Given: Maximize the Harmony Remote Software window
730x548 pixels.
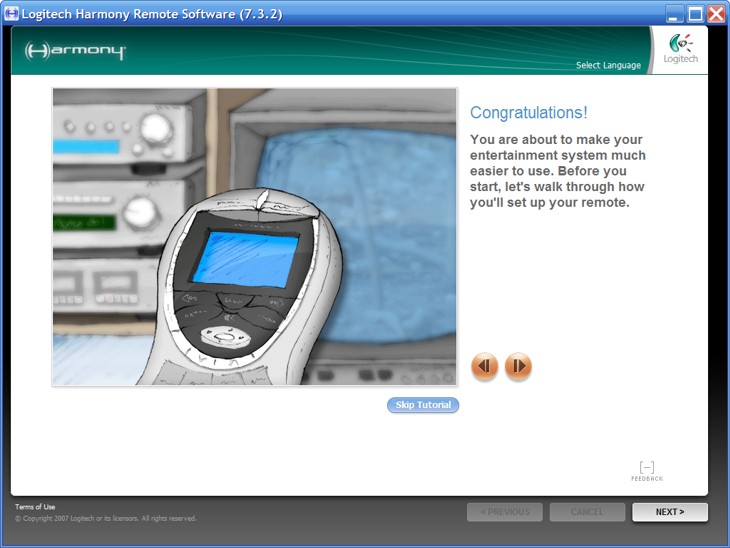Looking at the screenshot, I should pyautogui.click(x=695, y=14).
